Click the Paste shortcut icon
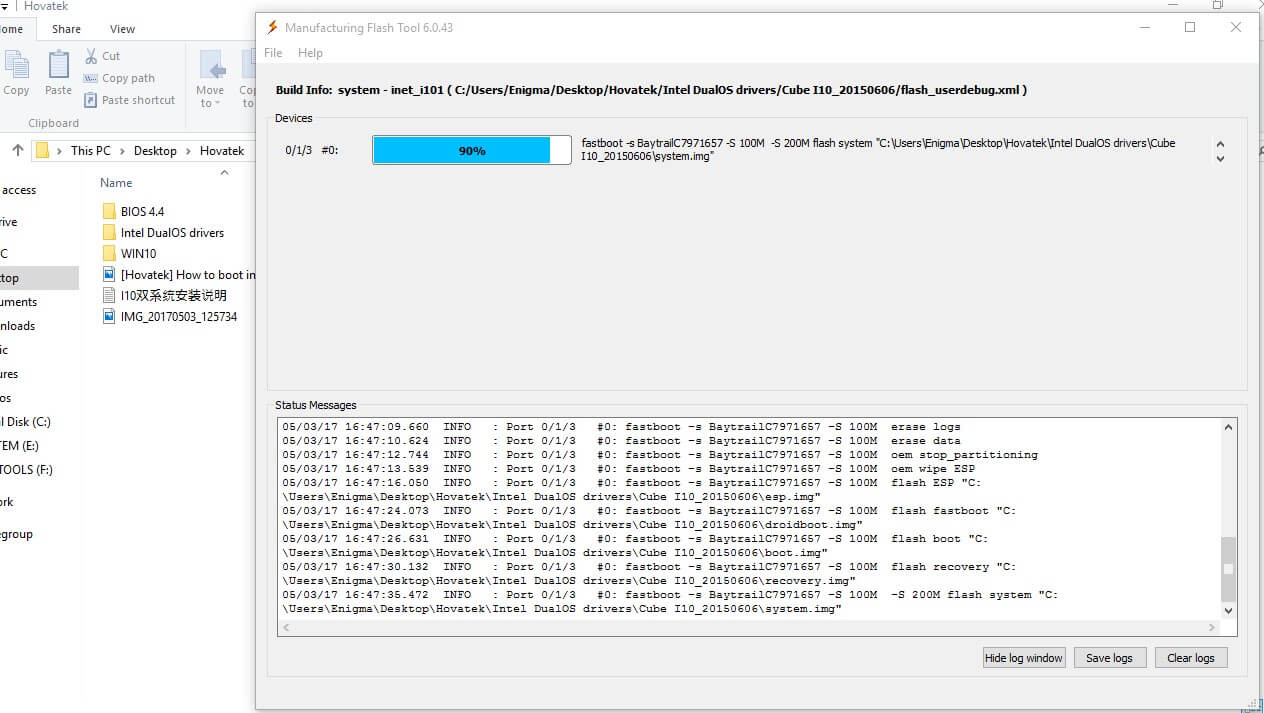1264x713 pixels. point(91,100)
